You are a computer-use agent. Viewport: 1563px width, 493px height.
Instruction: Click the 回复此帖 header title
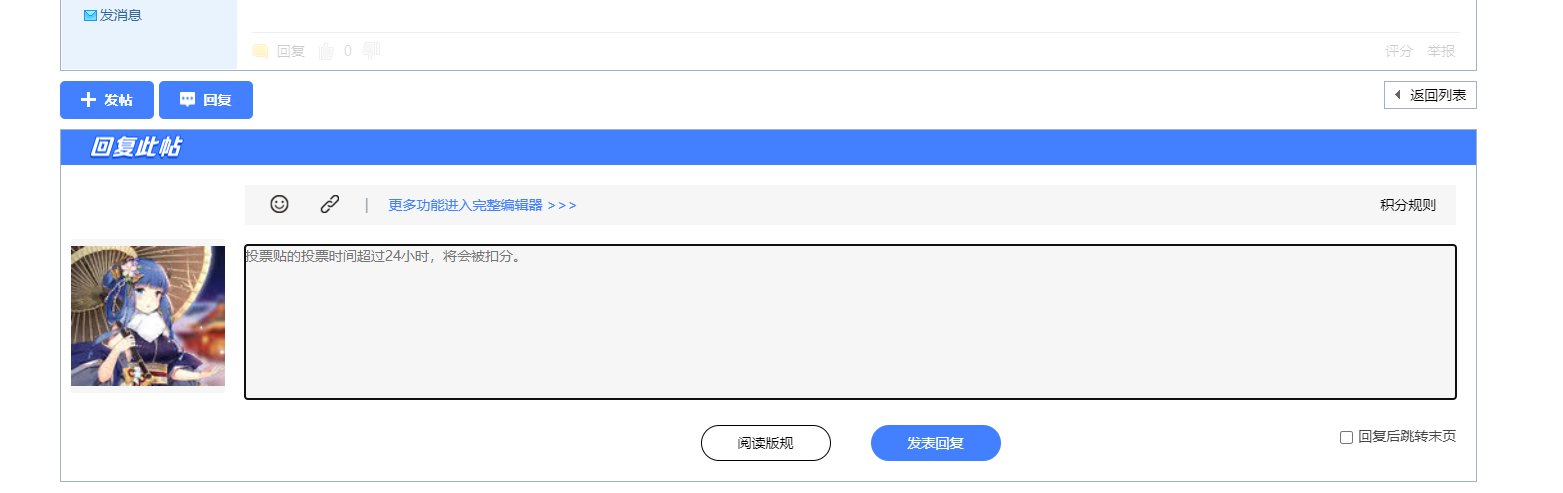click(135, 147)
